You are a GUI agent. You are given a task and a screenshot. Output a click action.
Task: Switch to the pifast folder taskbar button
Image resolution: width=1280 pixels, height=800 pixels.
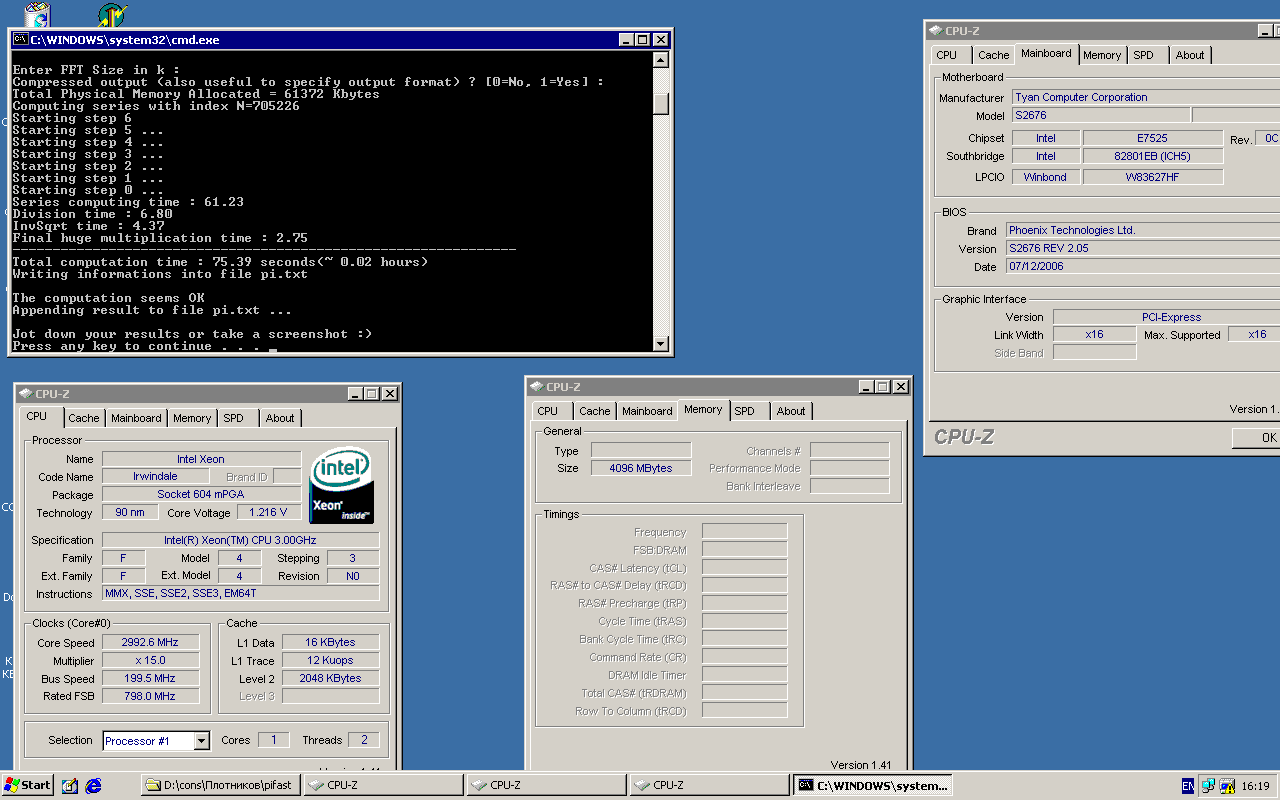(x=220, y=785)
